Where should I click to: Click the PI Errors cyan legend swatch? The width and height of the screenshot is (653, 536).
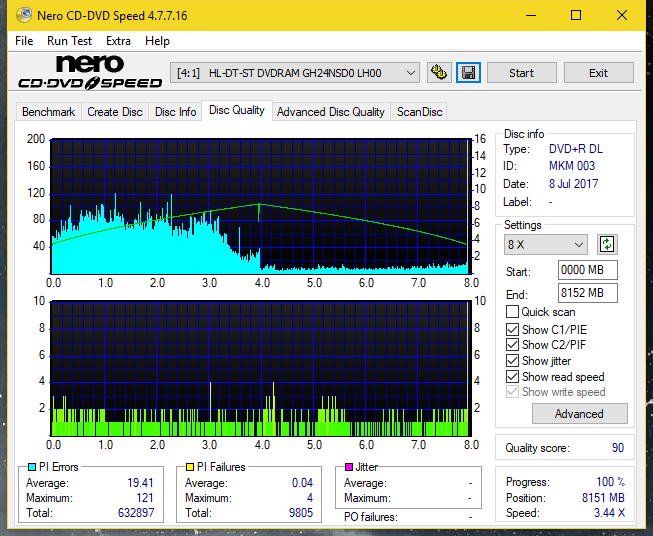(x=32, y=467)
